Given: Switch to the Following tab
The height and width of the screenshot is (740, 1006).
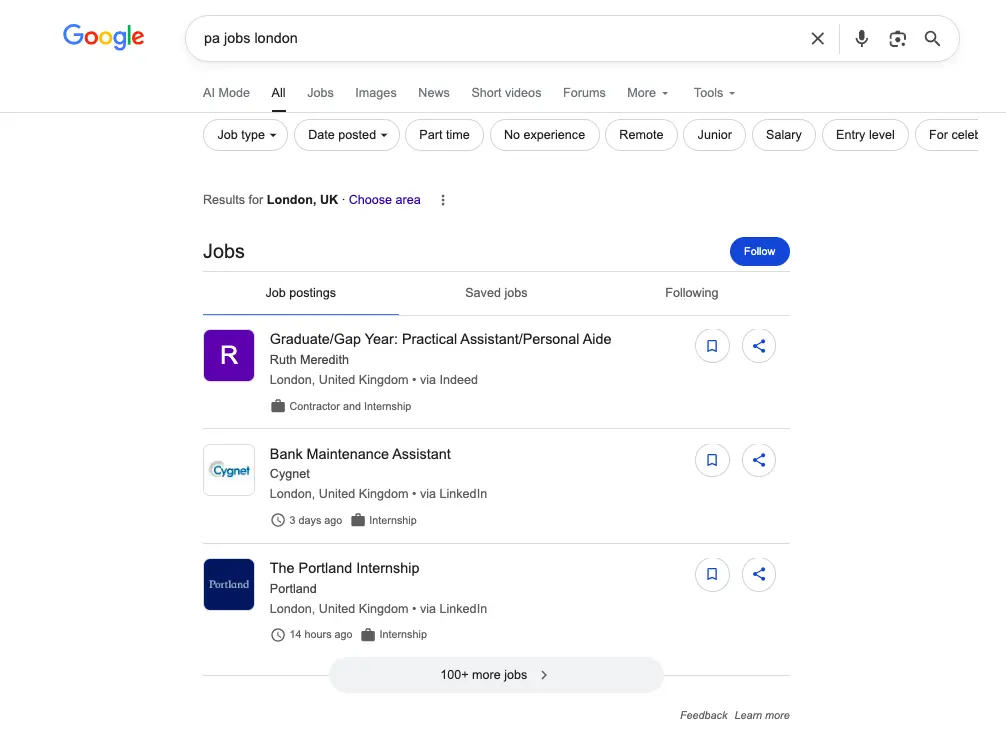Looking at the screenshot, I should [692, 293].
